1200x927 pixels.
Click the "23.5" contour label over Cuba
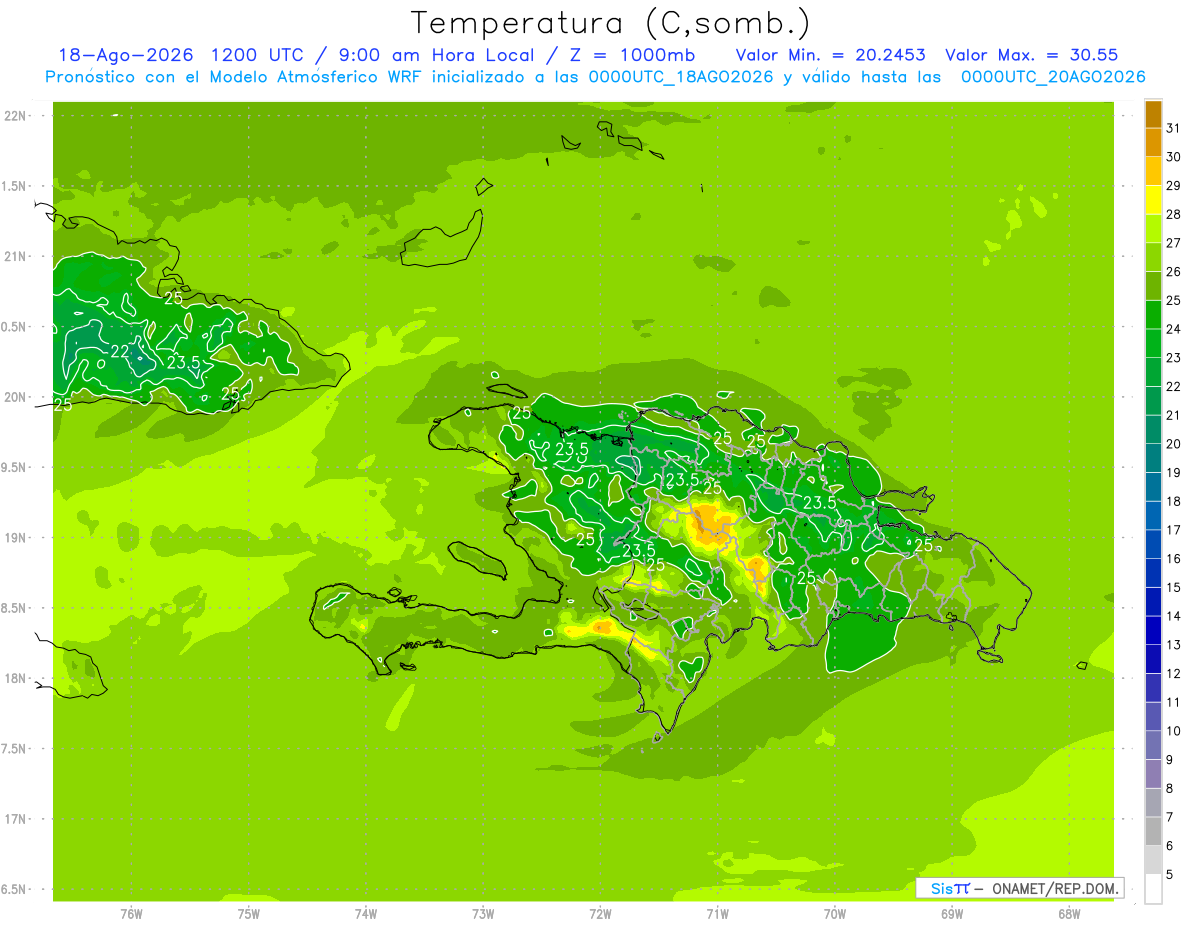(183, 362)
